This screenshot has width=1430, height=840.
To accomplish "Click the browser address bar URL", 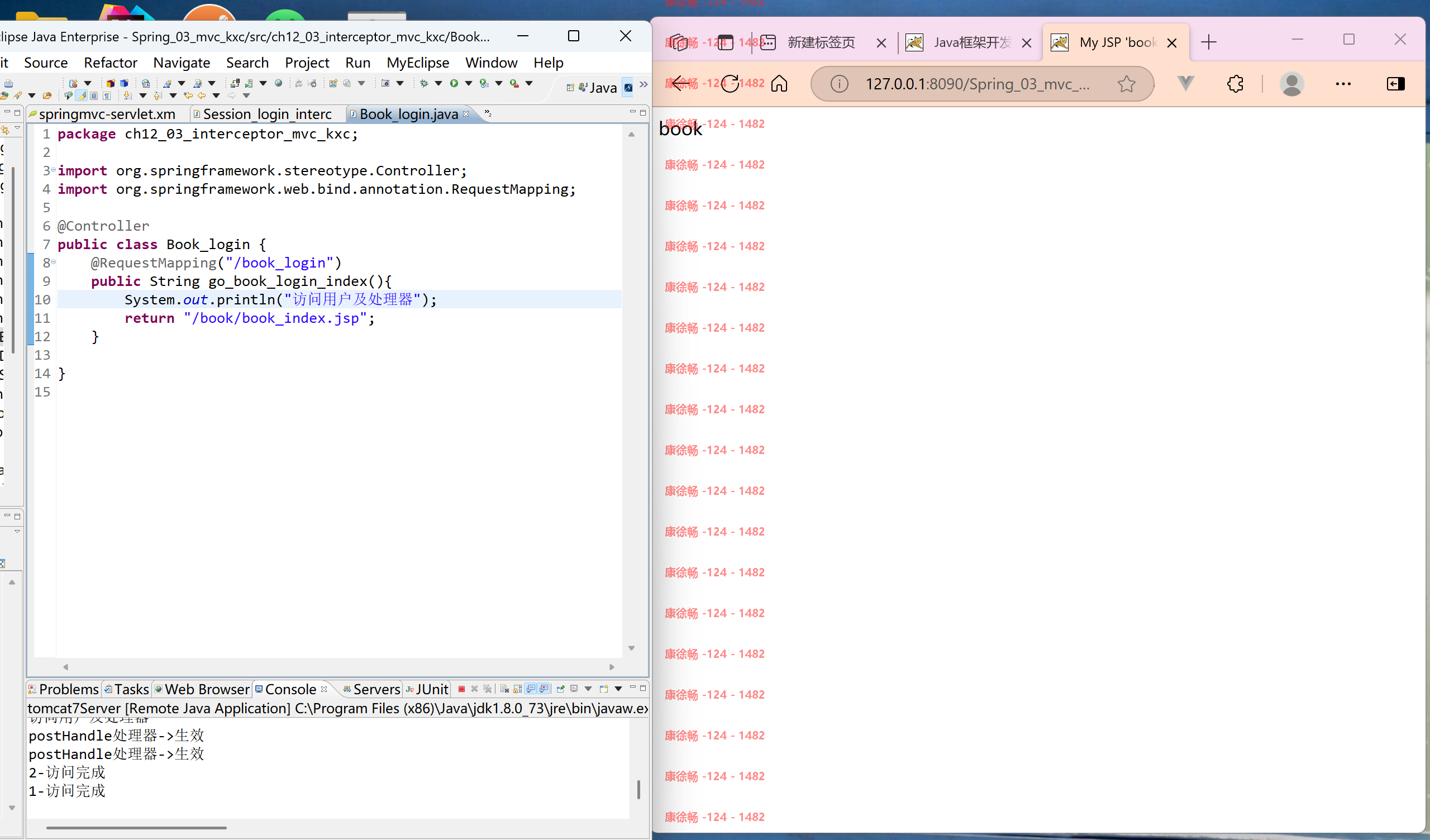I will pos(977,84).
